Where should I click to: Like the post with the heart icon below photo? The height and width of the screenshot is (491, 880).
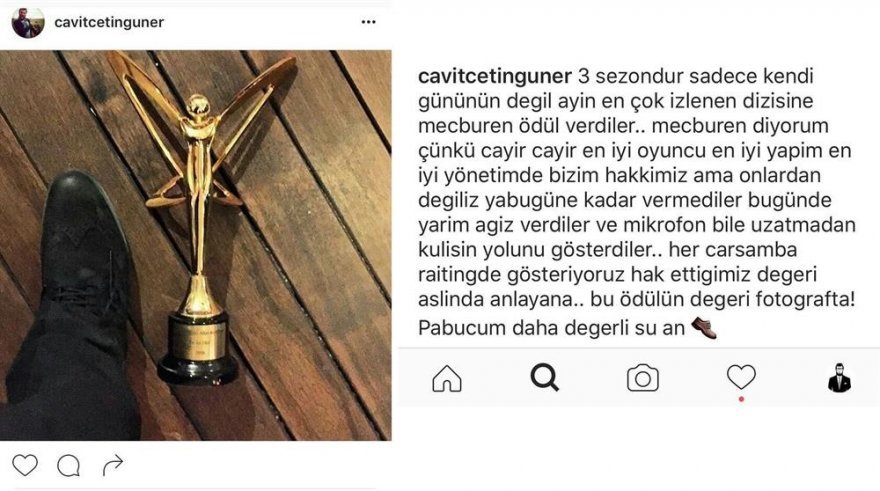point(25,465)
